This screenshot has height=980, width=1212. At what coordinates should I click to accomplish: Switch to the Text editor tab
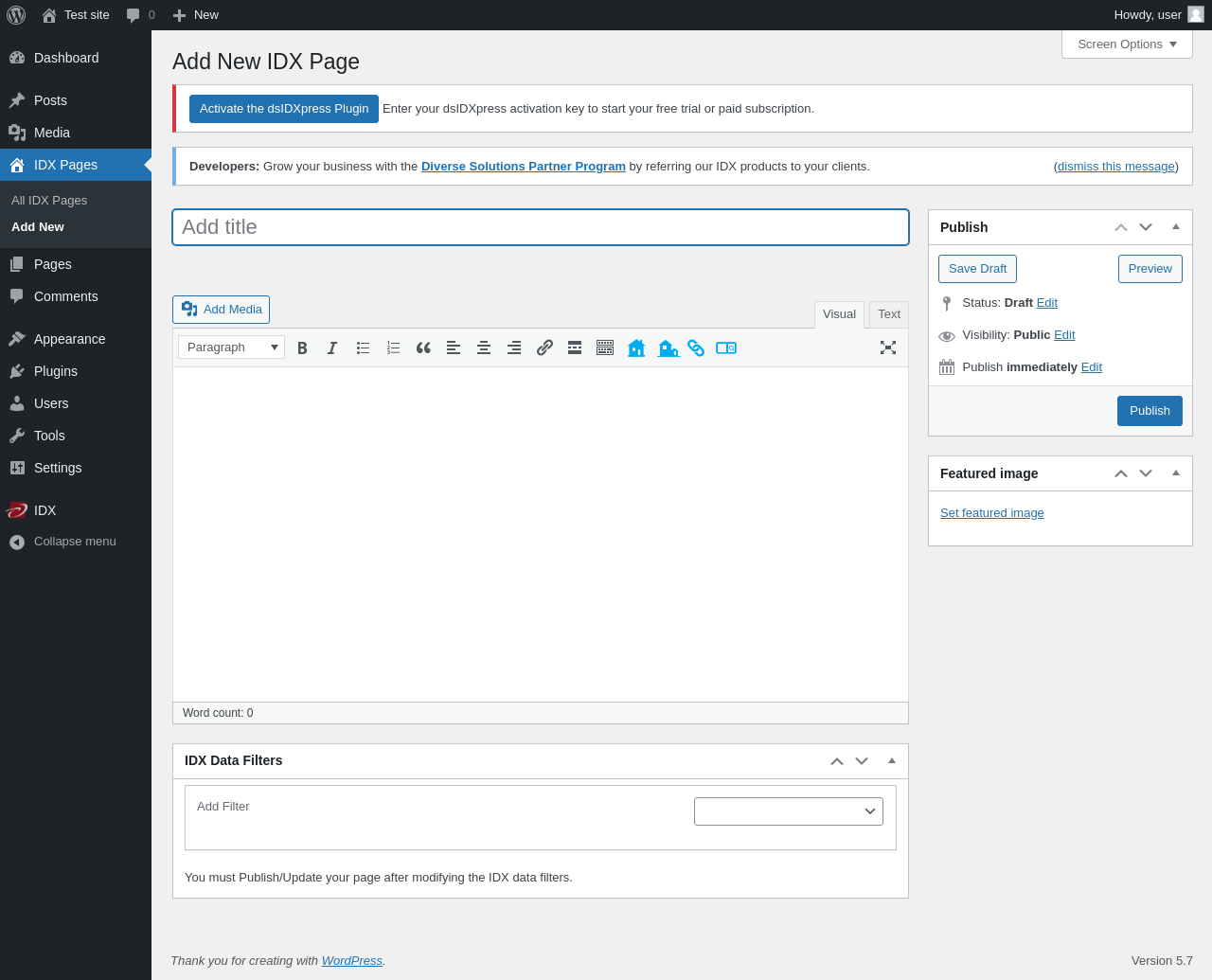point(889,314)
